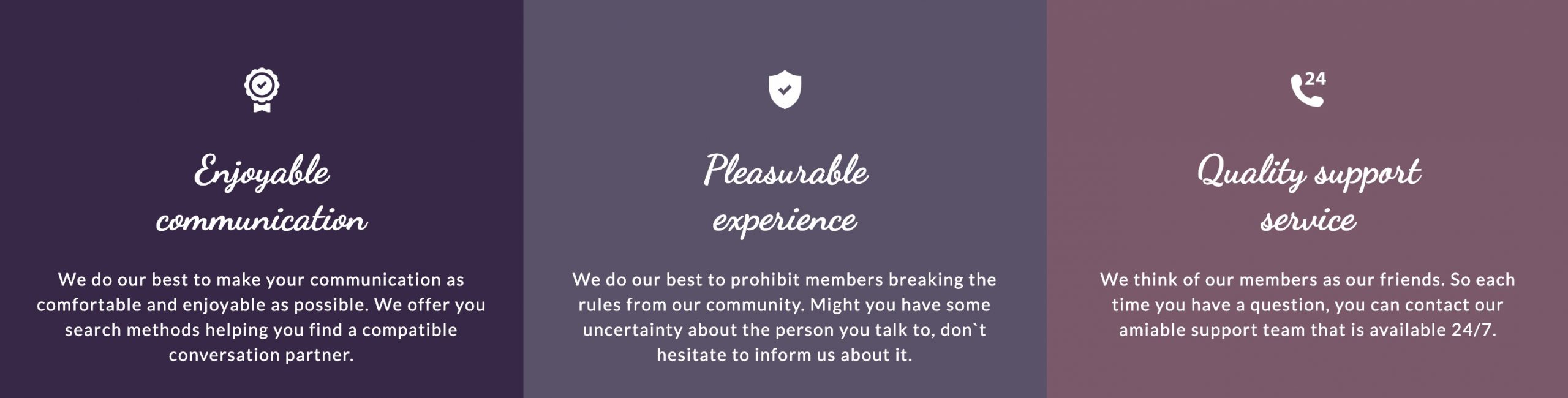Click the line 'amiable support team that is available 24/7.'
The width and height of the screenshot is (1568, 398).
coord(1308,330)
